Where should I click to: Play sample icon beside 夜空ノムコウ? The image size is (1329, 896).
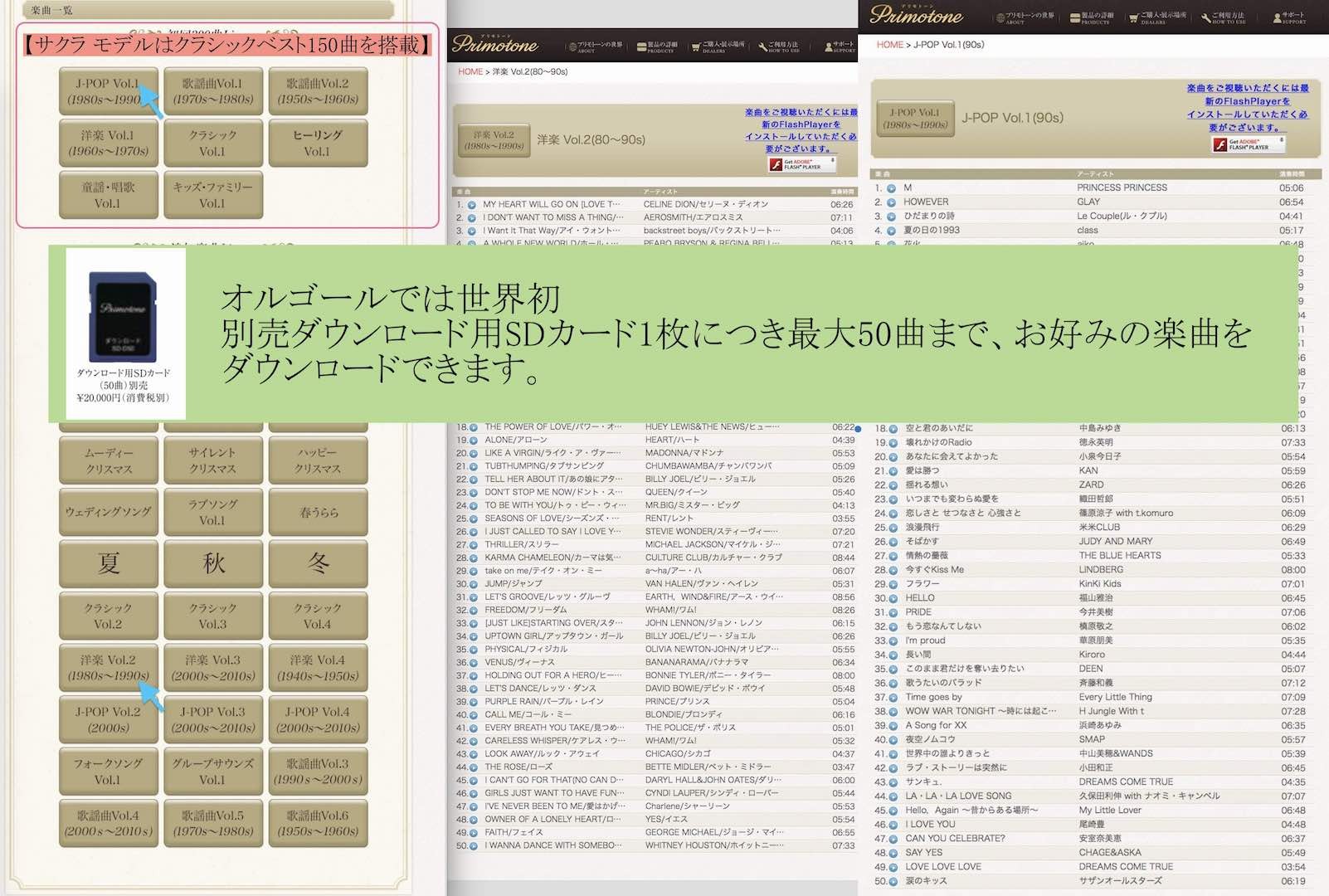893,740
